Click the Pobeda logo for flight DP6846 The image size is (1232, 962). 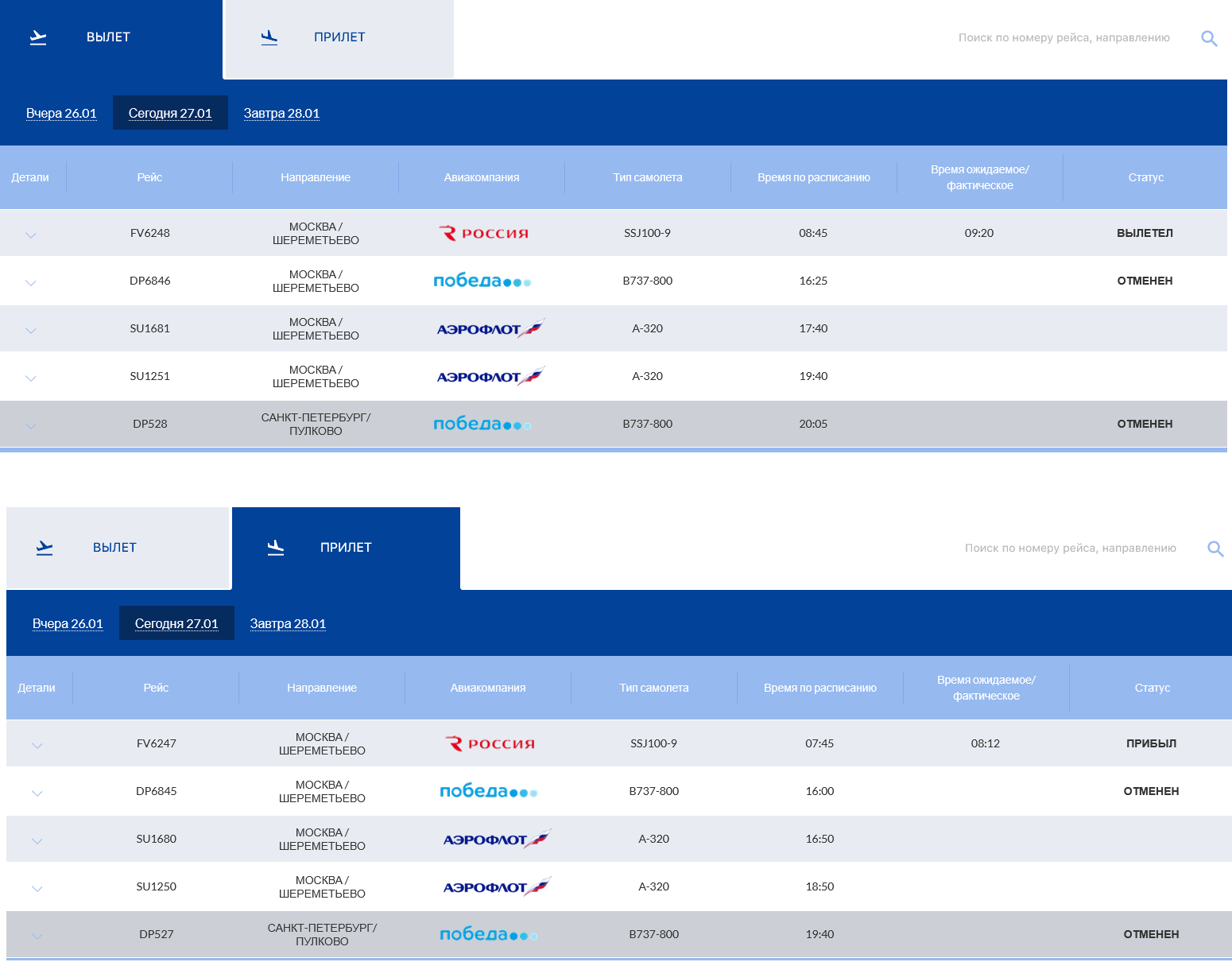(482, 281)
